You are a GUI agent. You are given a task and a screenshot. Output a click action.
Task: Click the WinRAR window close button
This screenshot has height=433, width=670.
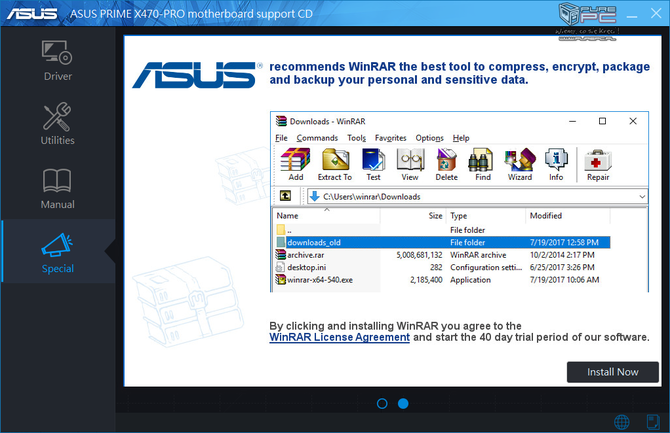point(633,121)
